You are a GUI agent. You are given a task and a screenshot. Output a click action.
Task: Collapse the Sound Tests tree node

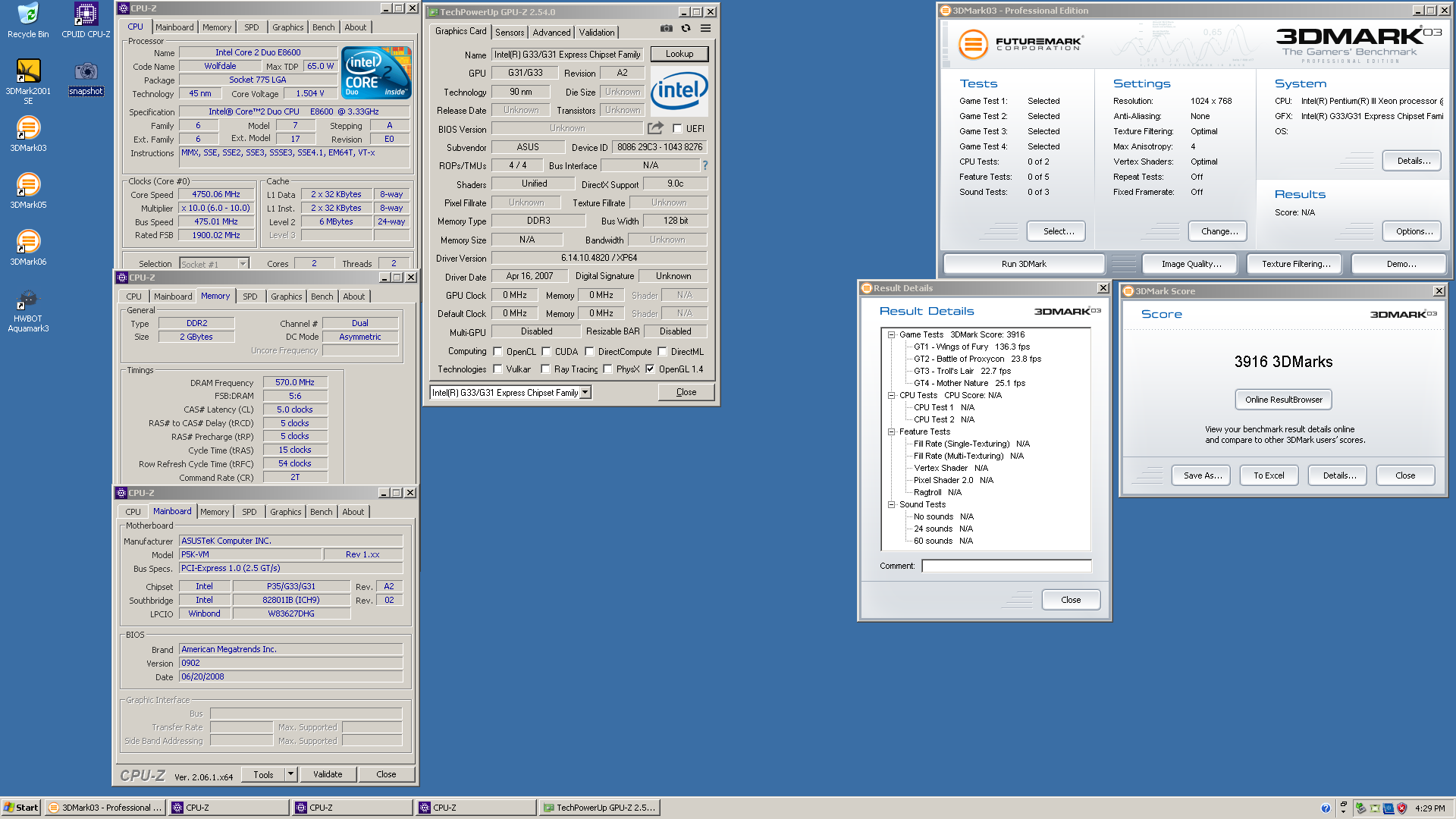pos(892,504)
